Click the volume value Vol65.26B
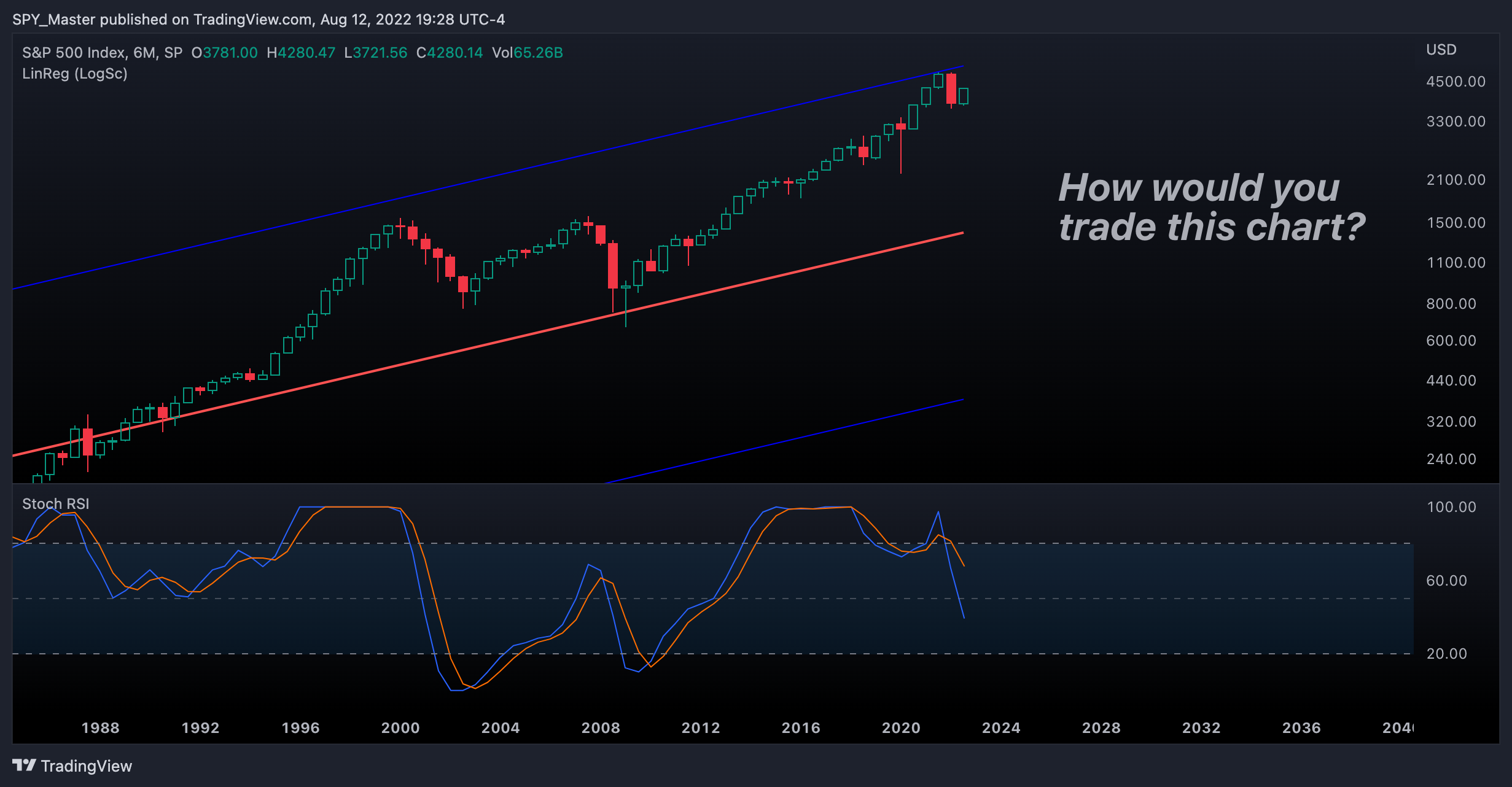The width and height of the screenshot is (1512, 787). tap(528, 53)
